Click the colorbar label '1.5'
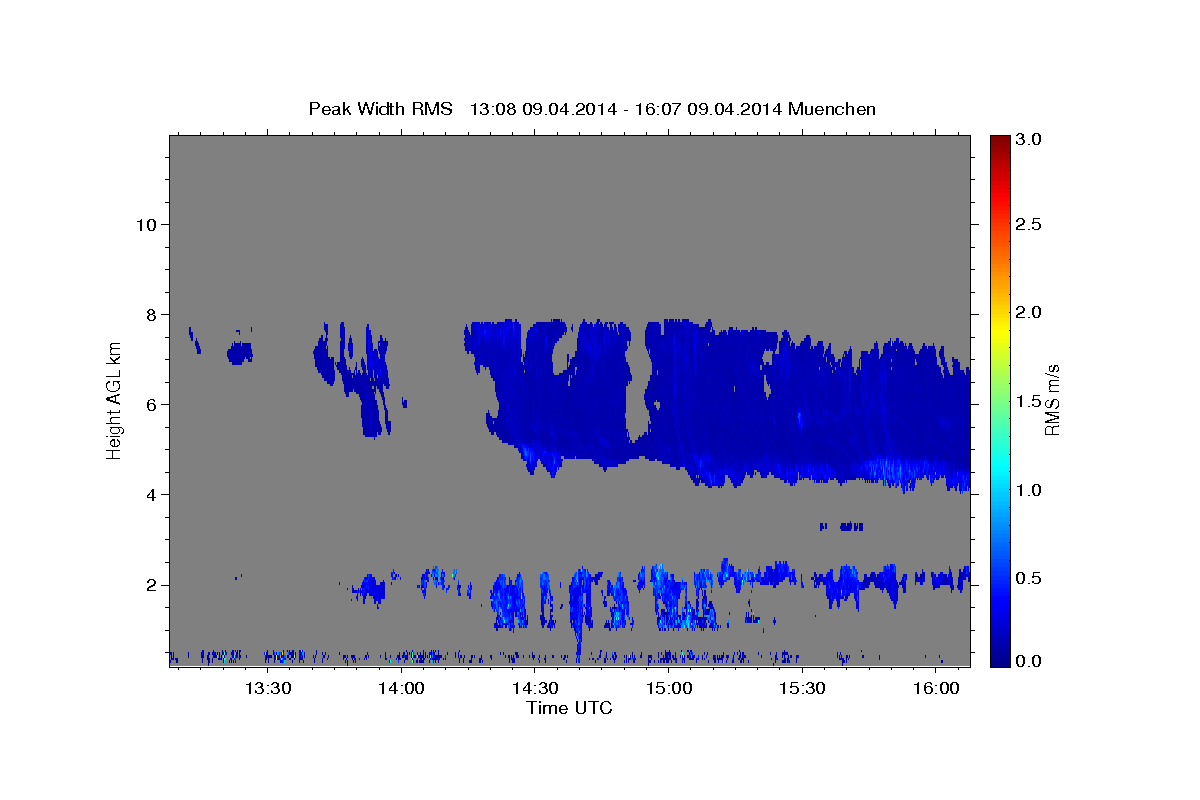 click(x=1030, y=401)
